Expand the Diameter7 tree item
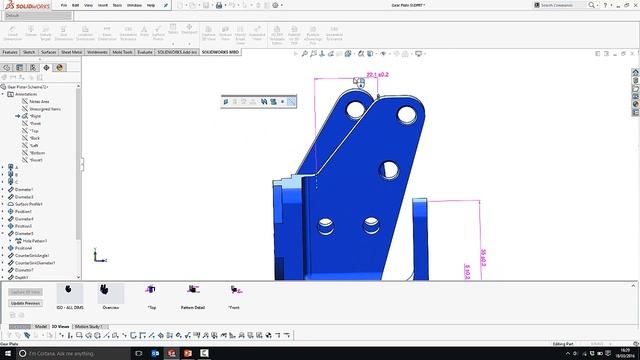Screen dimensions: 640x360 click(x=3, y=270)
